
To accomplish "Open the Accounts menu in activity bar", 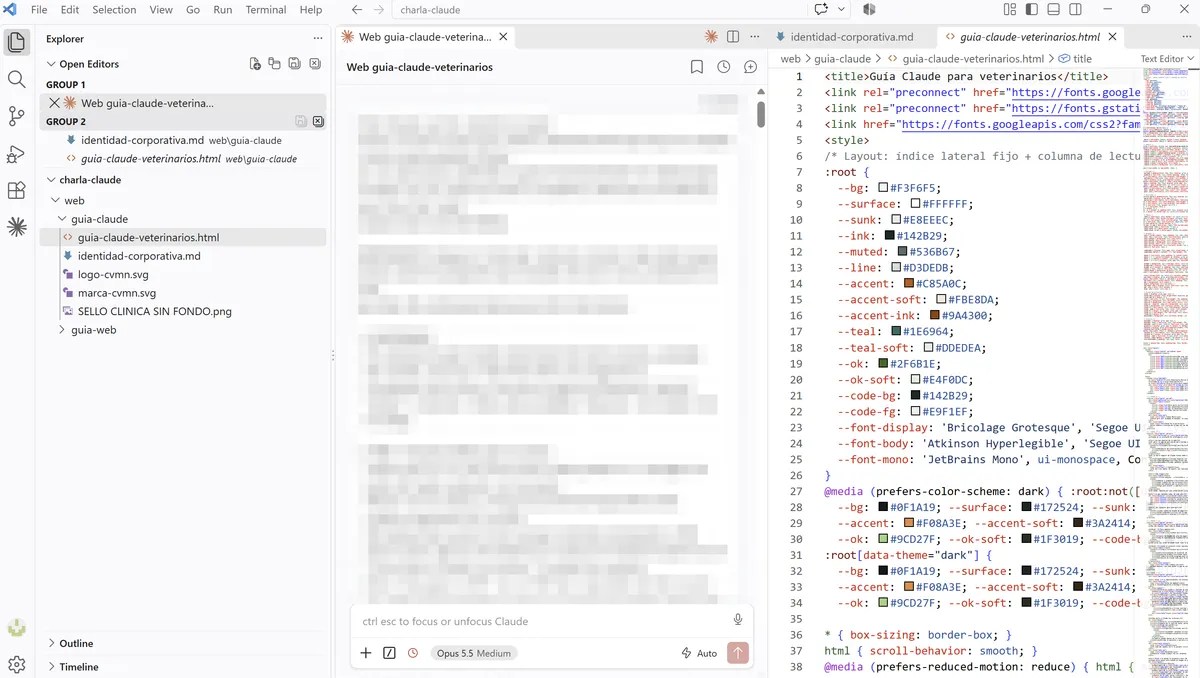I will tap(16, 628).
